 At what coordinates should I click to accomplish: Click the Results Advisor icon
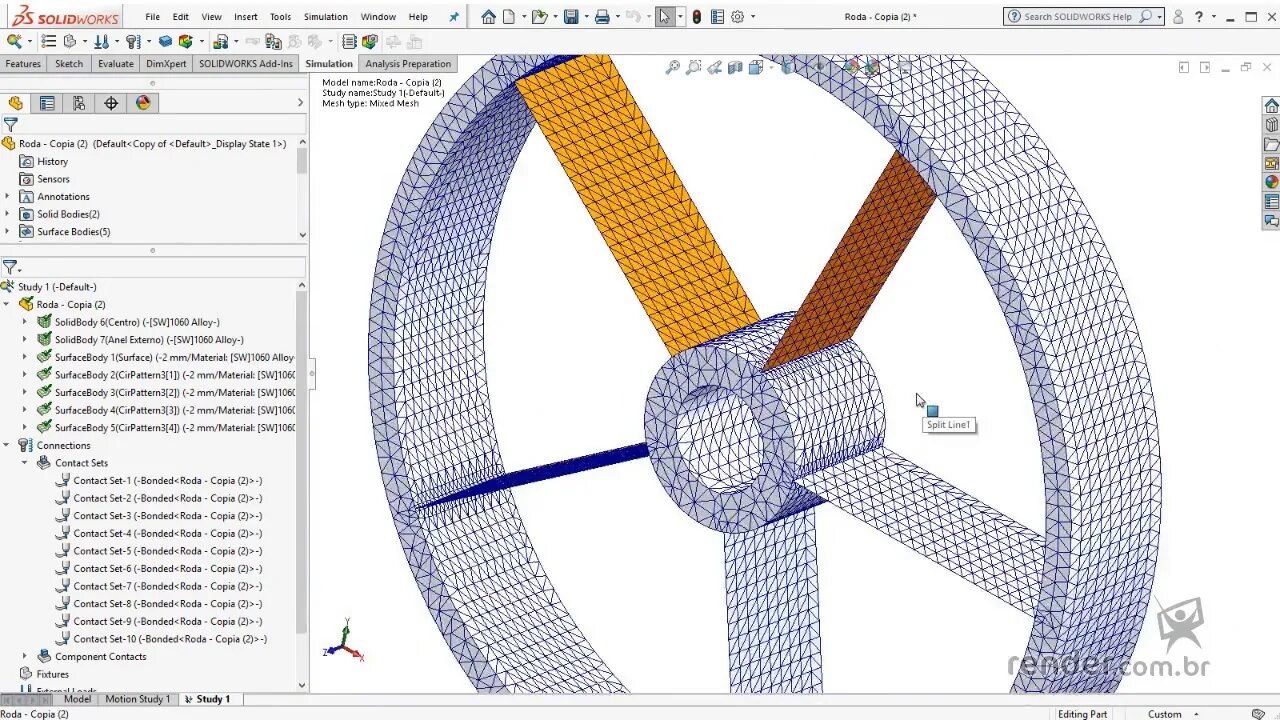point(221,41)
